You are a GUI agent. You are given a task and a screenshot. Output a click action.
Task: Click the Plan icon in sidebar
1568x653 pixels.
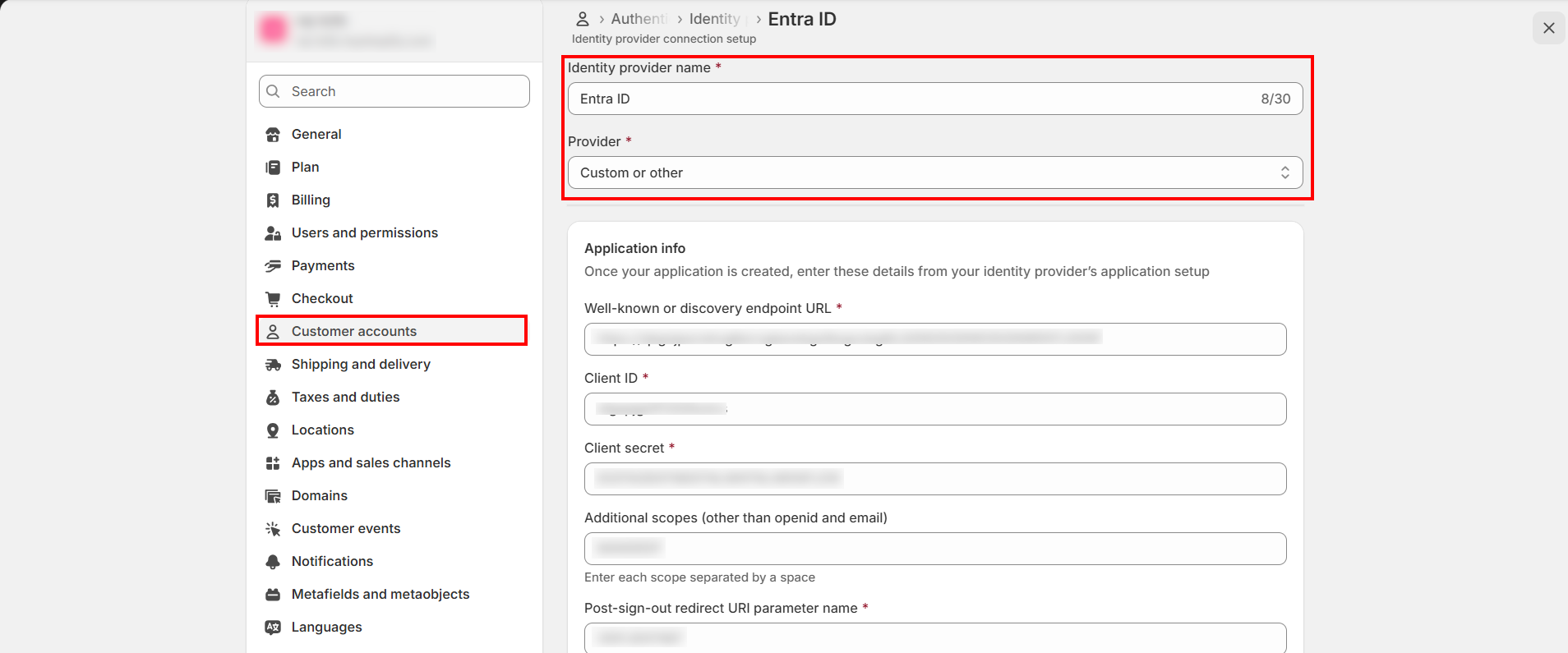point(273,168)
